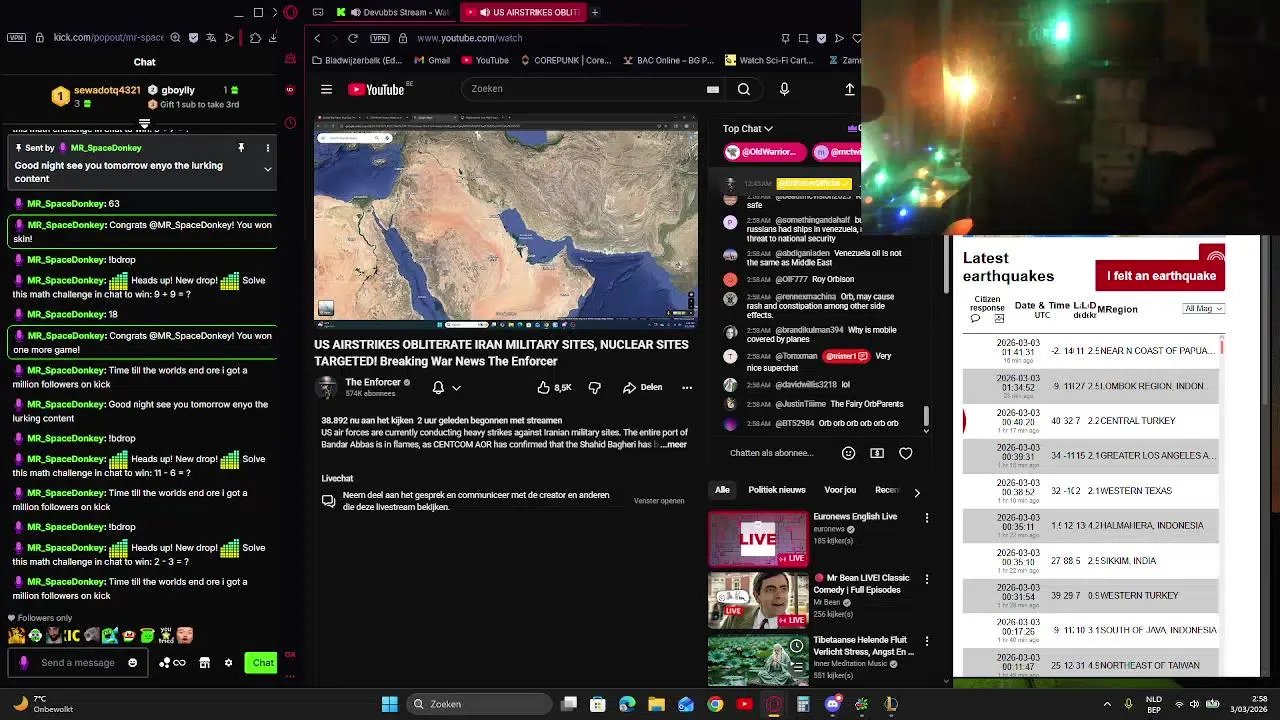1280x720 pixels.
Task: Reload the YouTube page
Action: click(352, 38)
